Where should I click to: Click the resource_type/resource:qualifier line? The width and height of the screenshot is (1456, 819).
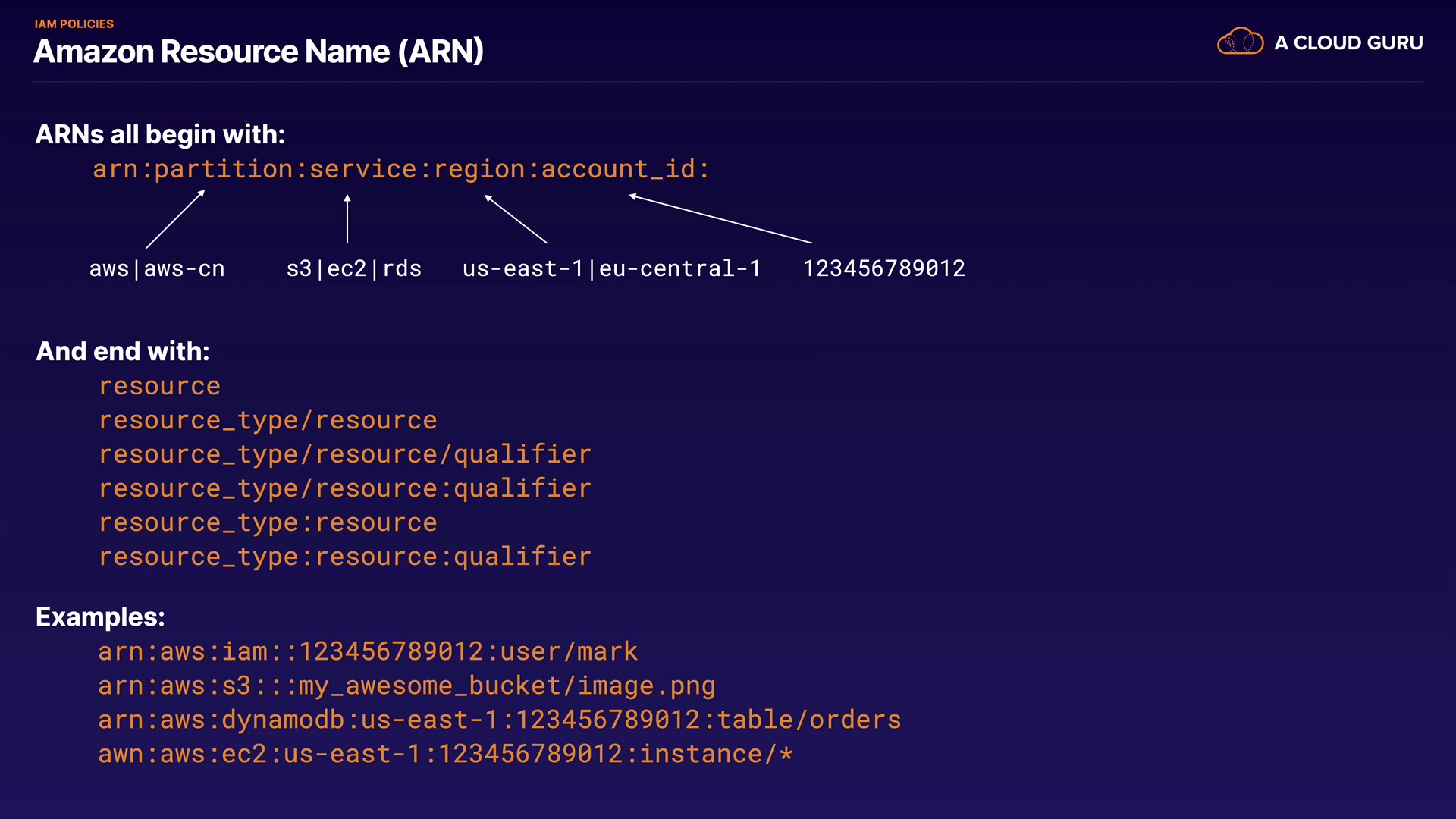point(345,489)
